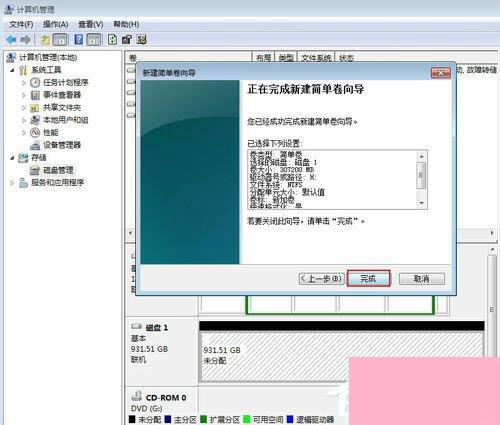500x425 pixels.
Task: Click the Up one level toolbar icon
Action: pyautogui.click(x=45, y=40)
